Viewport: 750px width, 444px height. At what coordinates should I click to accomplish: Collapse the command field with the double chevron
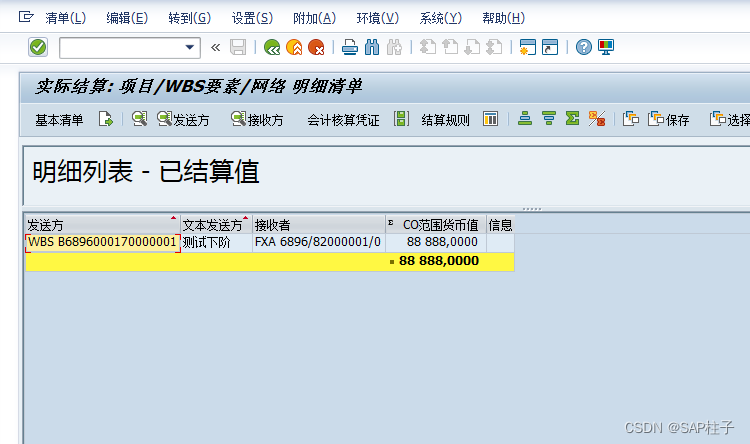tap(216, 47)
